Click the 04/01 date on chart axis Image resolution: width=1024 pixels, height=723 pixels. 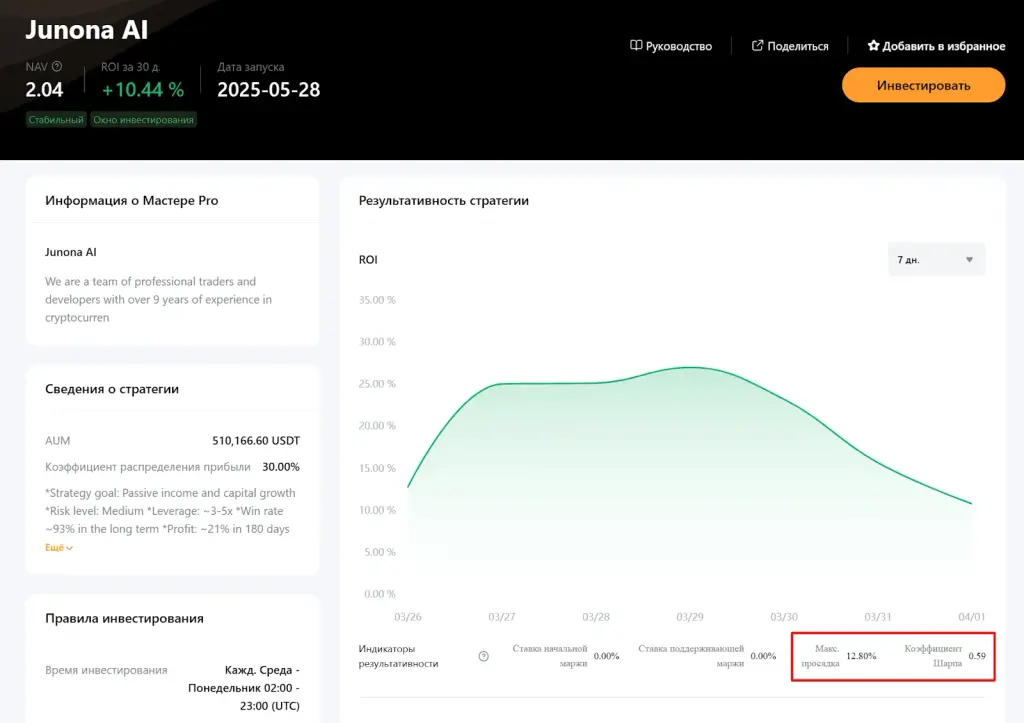click(x=972, y=617)
